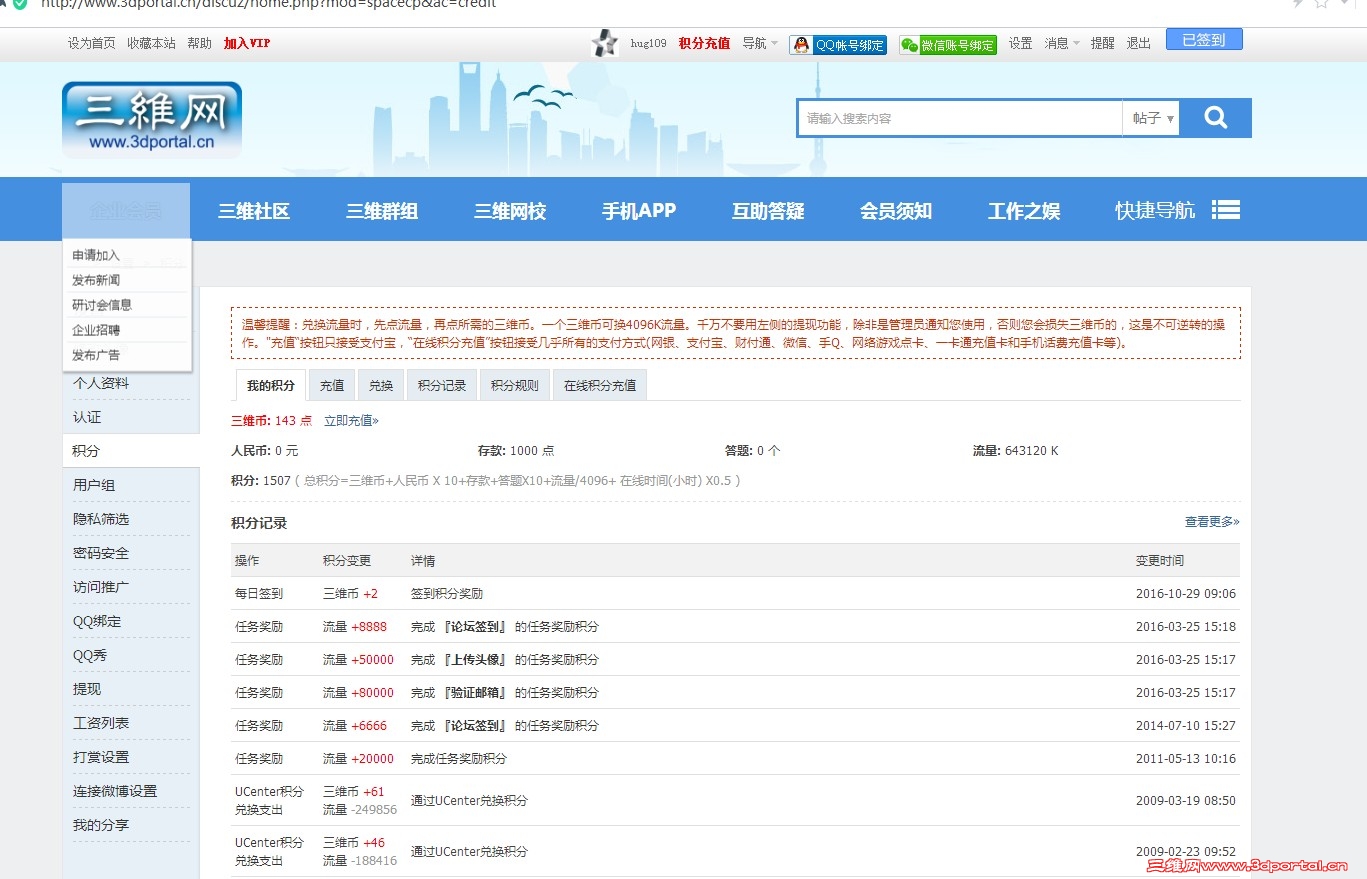The height and width of the screenshot is (879, 1367).
Task: Go to 三维网校 in the navigation bar
Action: [510, 211]
